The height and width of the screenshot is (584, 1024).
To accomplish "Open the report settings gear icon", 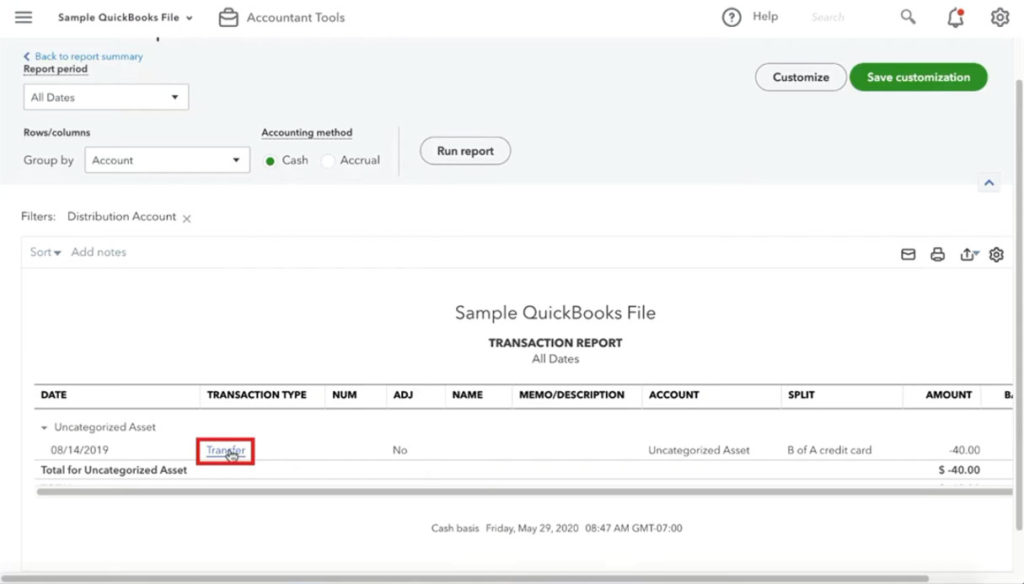I will pyautogui.click(x=996, y=254).
